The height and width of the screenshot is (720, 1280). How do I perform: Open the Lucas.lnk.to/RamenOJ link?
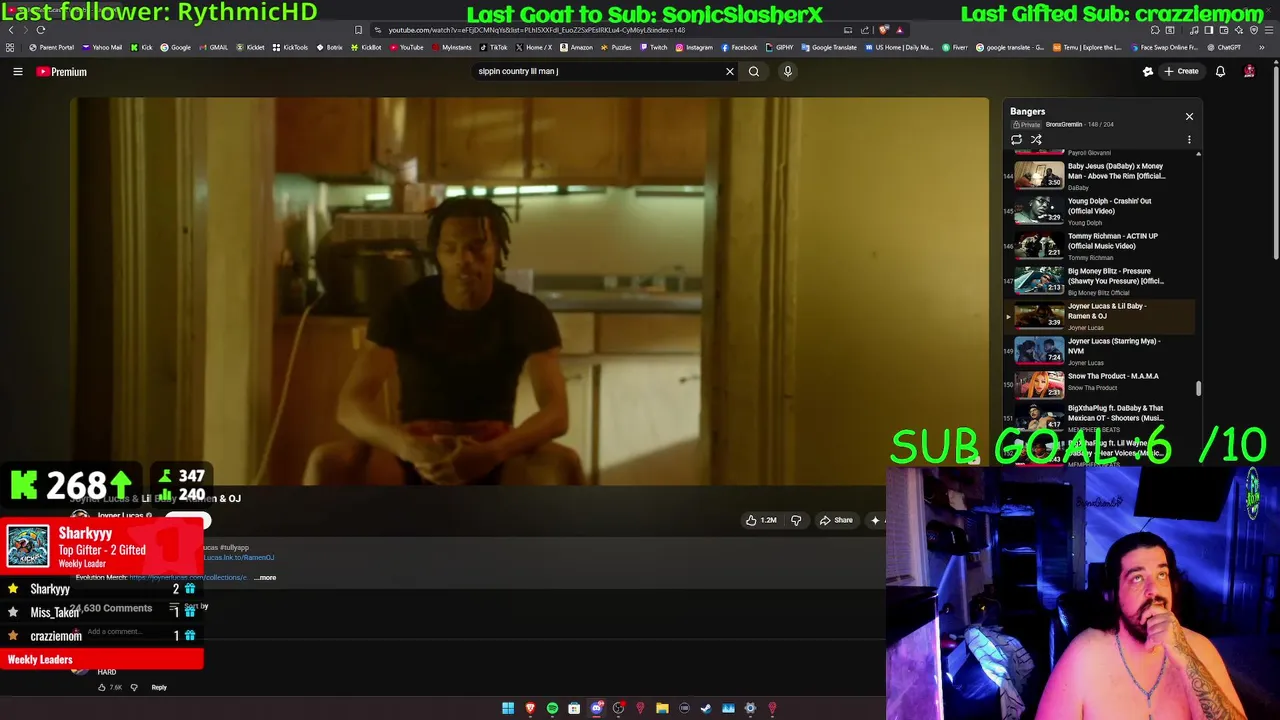[239, 557]
